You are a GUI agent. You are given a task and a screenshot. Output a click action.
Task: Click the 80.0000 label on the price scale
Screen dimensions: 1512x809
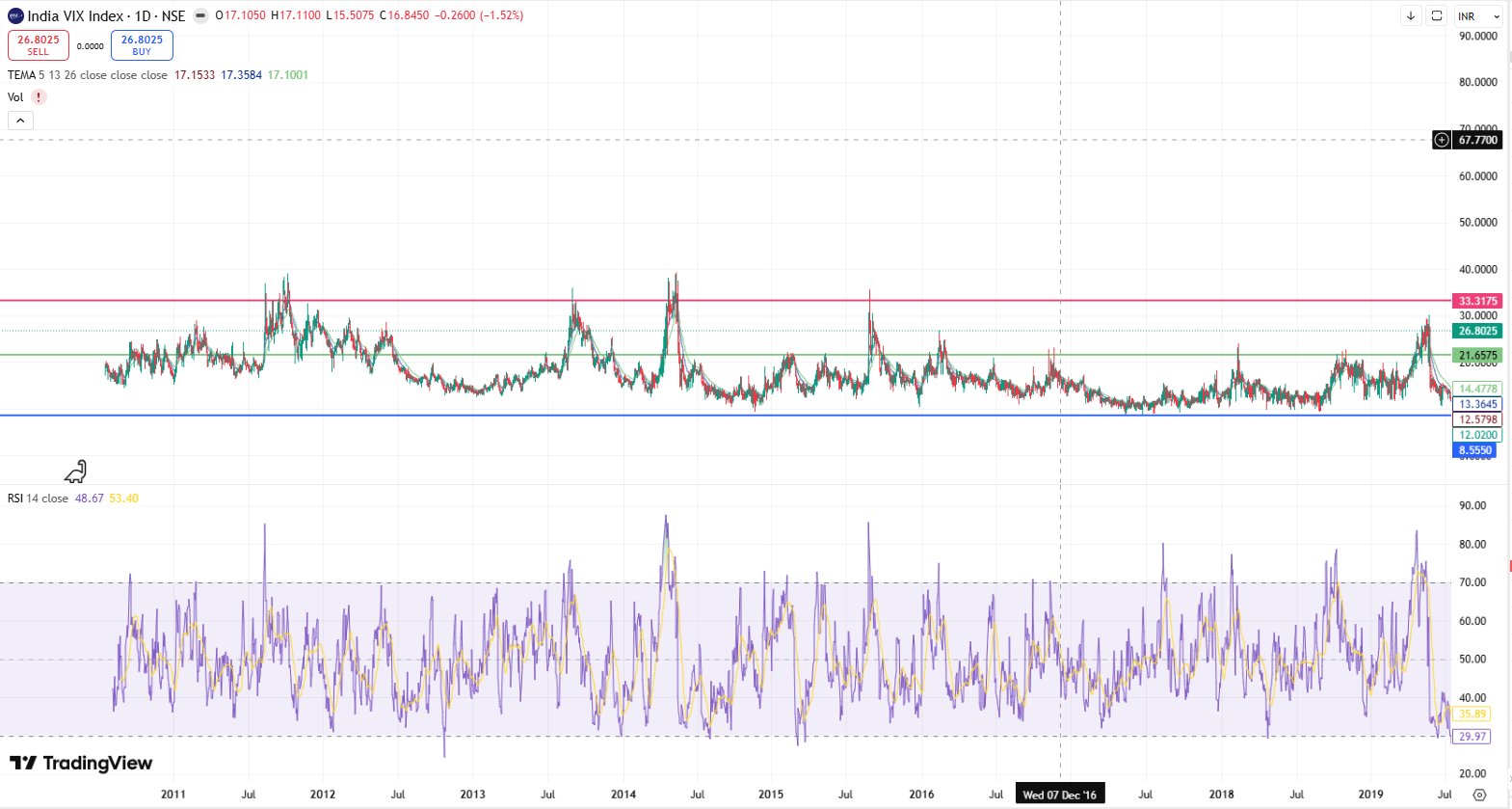pyautogui.click(x=1478, y=82)
